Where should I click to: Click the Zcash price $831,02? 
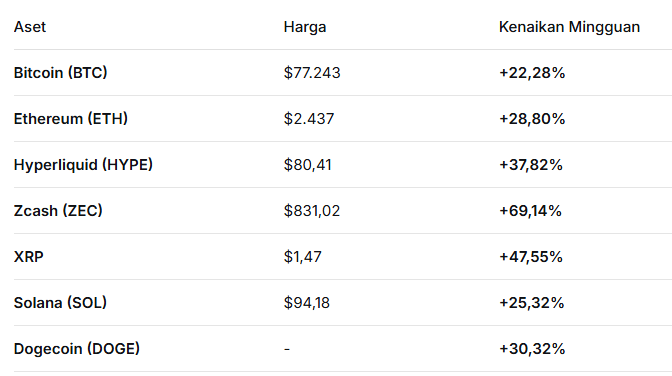(312, 211)
